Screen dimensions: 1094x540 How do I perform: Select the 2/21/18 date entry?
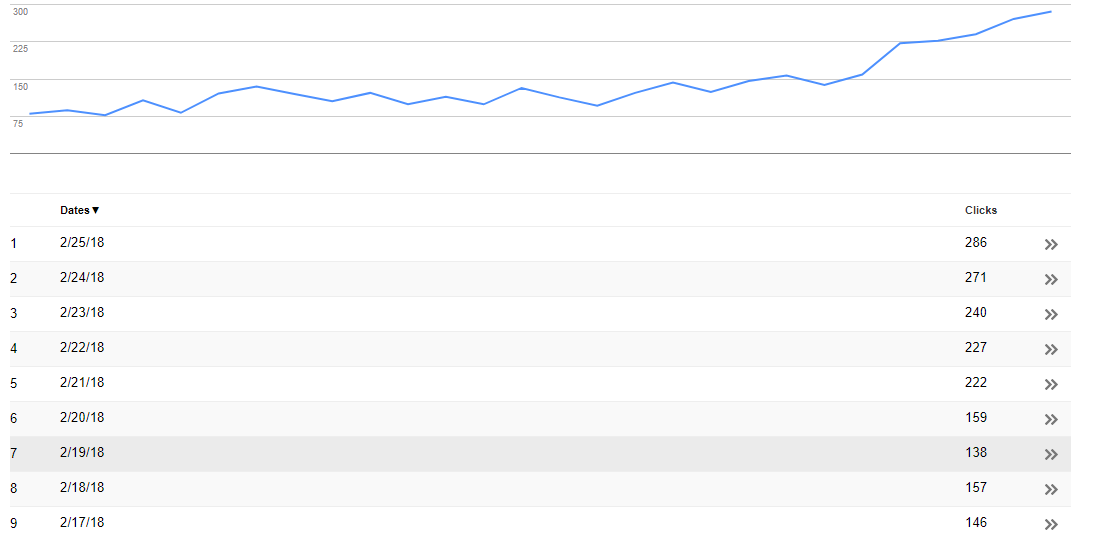(x=82, y=383)
